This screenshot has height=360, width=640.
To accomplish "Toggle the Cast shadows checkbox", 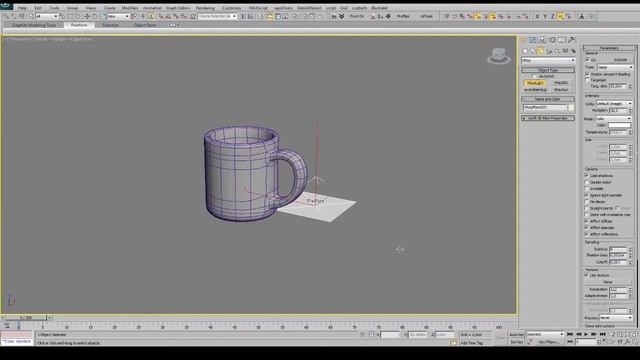I will click(x=587, y=176).
